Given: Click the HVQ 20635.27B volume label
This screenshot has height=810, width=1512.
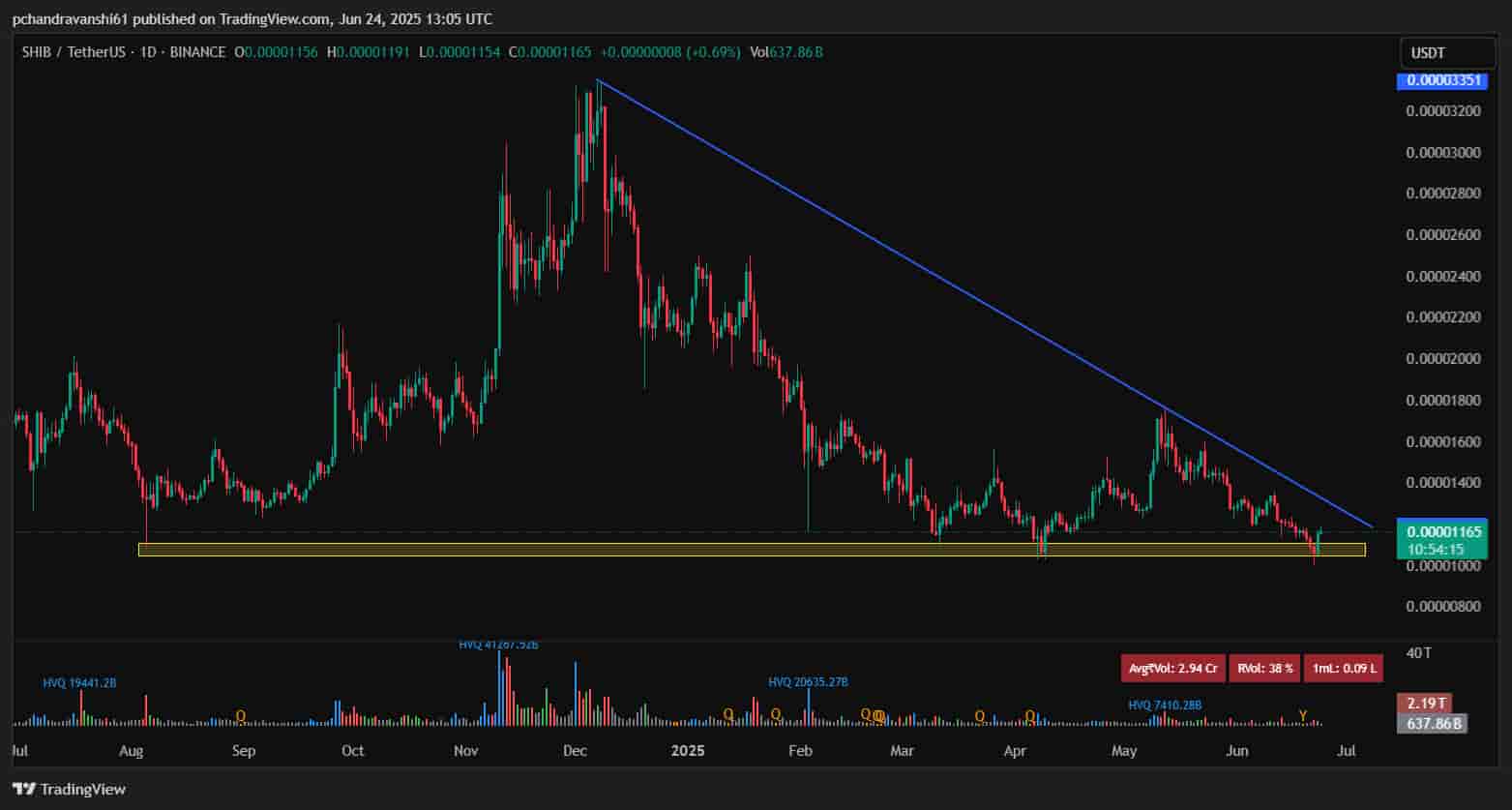Looking at the screenshot, I should point(808,682).
